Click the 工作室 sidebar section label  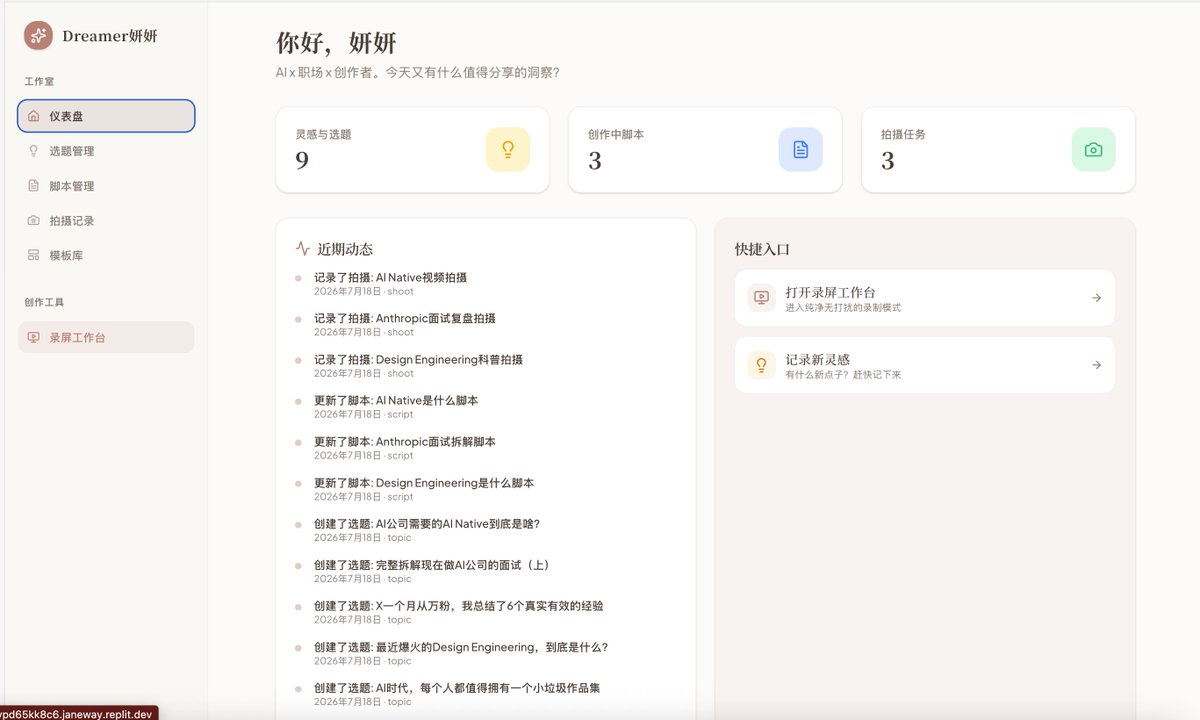[39, 80]
